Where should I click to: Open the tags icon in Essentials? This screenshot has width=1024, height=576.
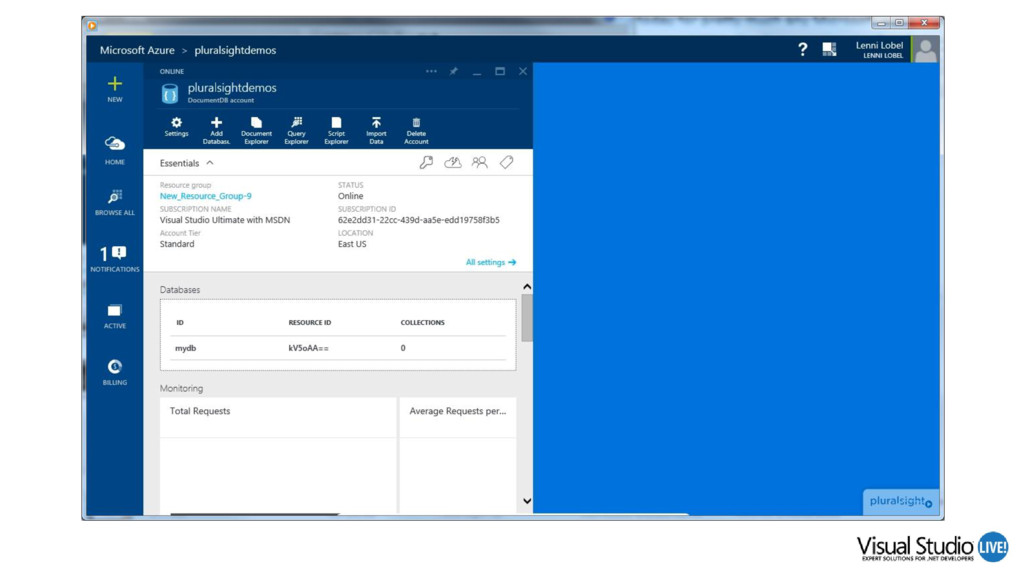point(506,163)
